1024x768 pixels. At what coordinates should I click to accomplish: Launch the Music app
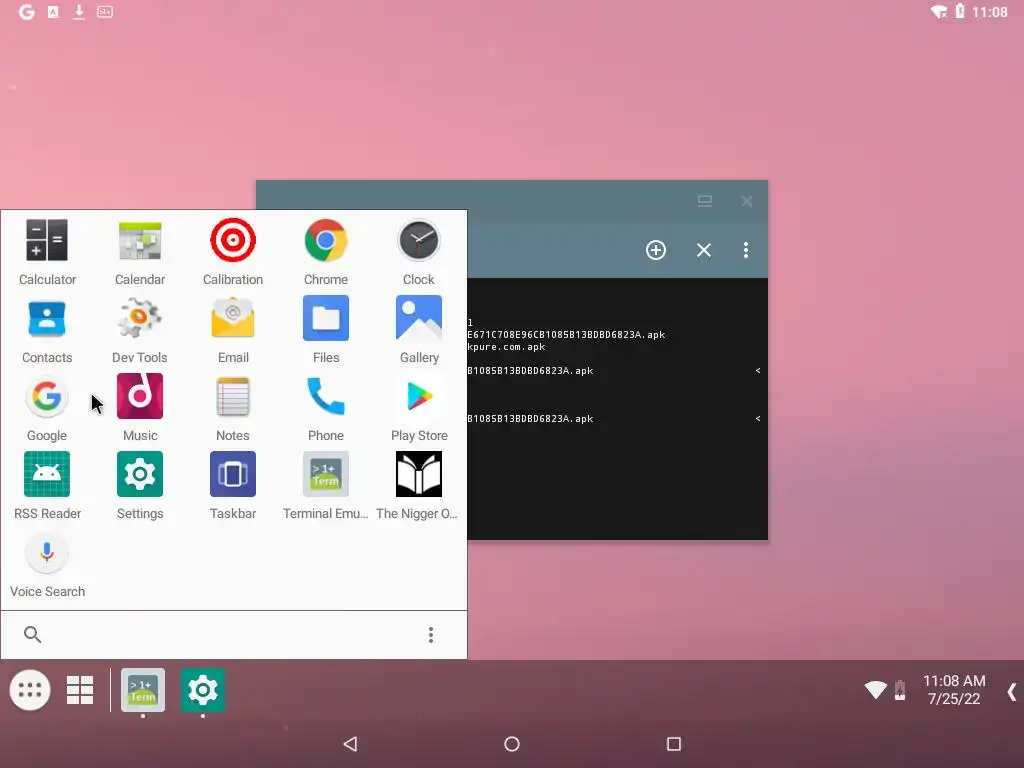click(140, 408)
